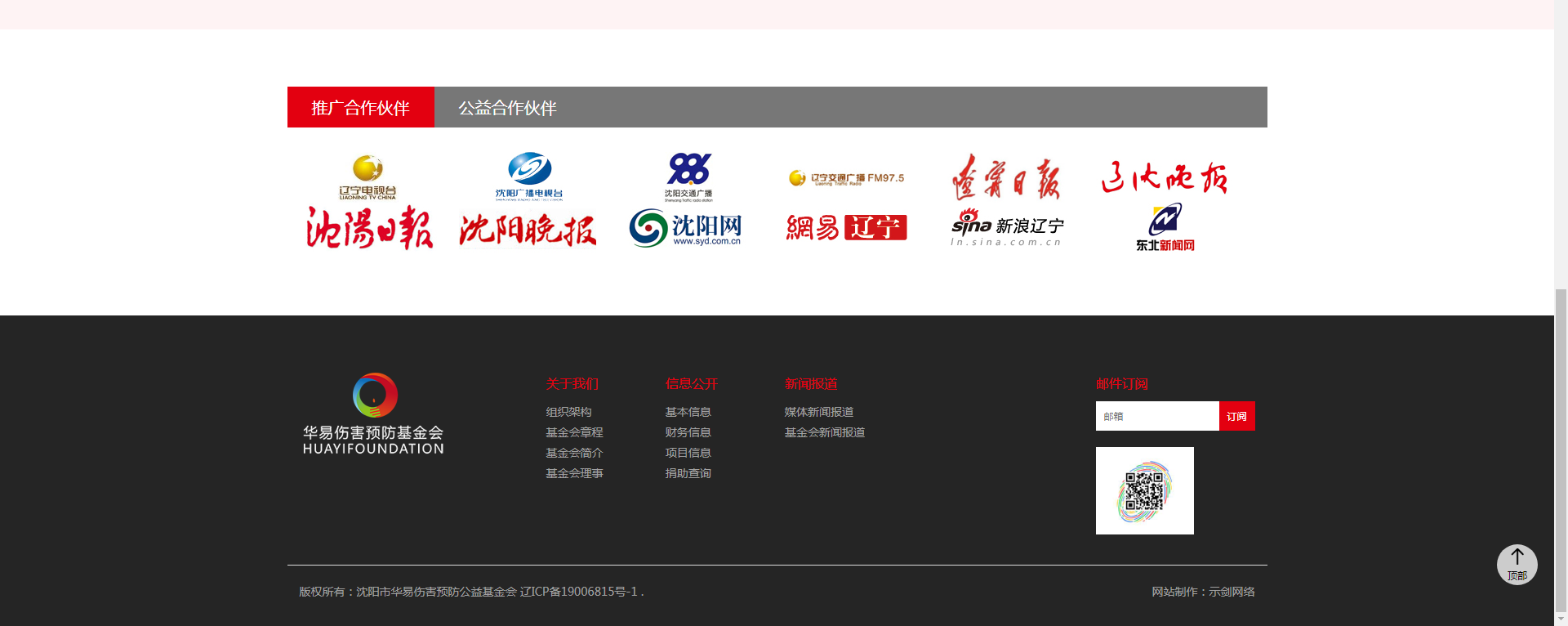Open the 关于我们 footer heading

[x=572, y=383]
